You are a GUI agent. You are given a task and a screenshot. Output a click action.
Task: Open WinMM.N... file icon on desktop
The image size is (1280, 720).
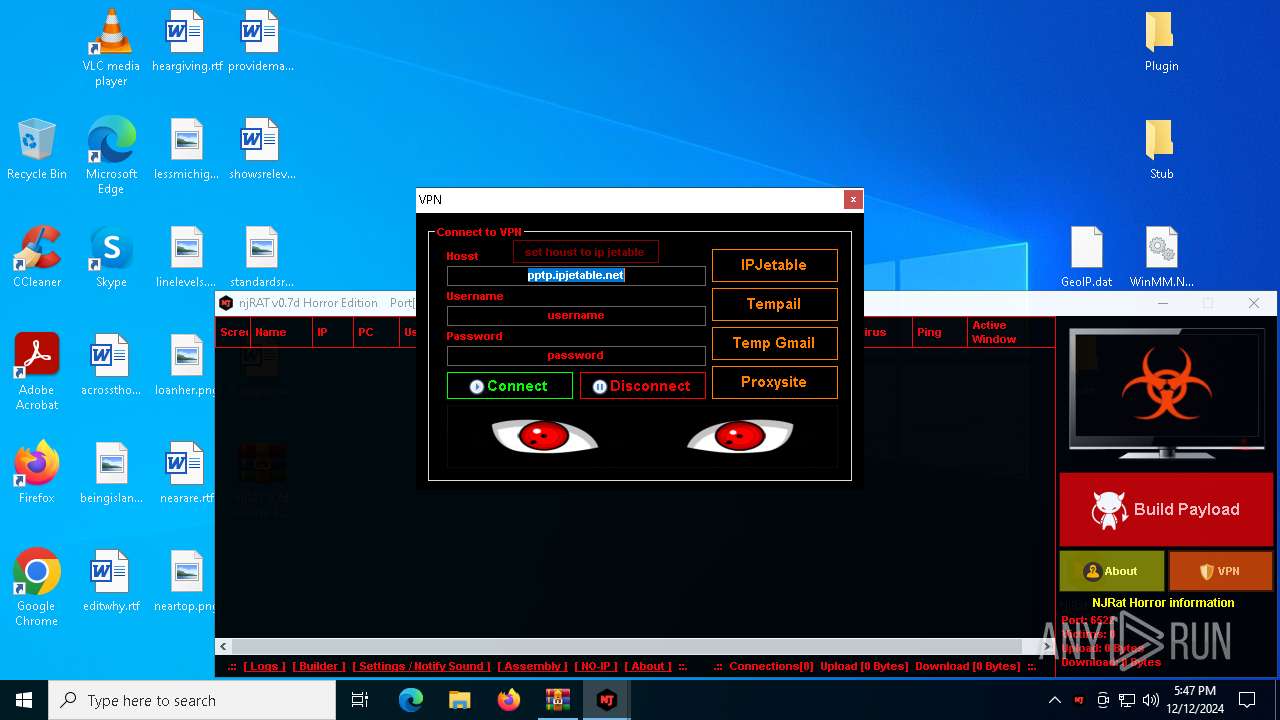1161,257
